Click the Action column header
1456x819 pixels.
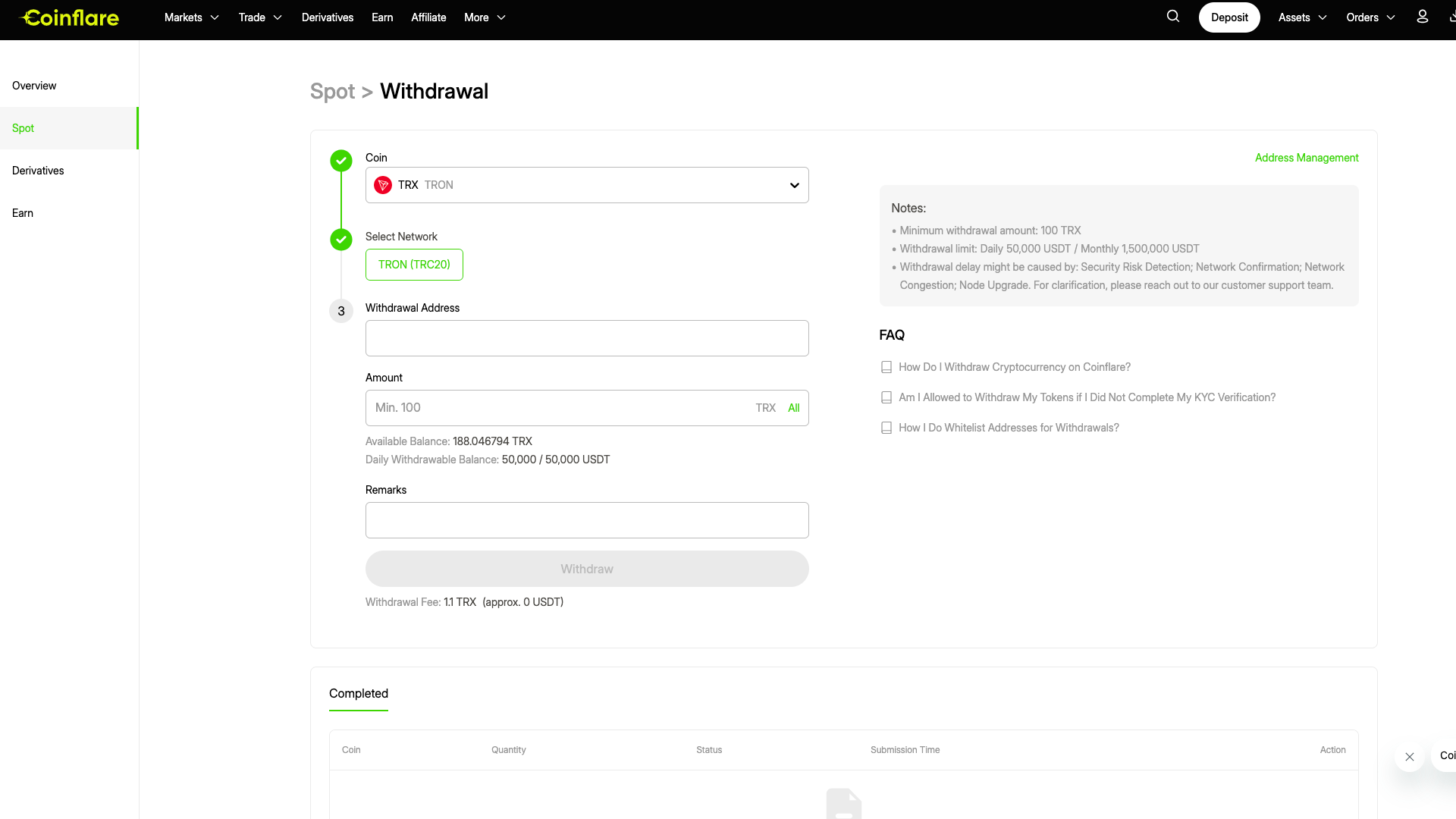tap(1332, 750)
